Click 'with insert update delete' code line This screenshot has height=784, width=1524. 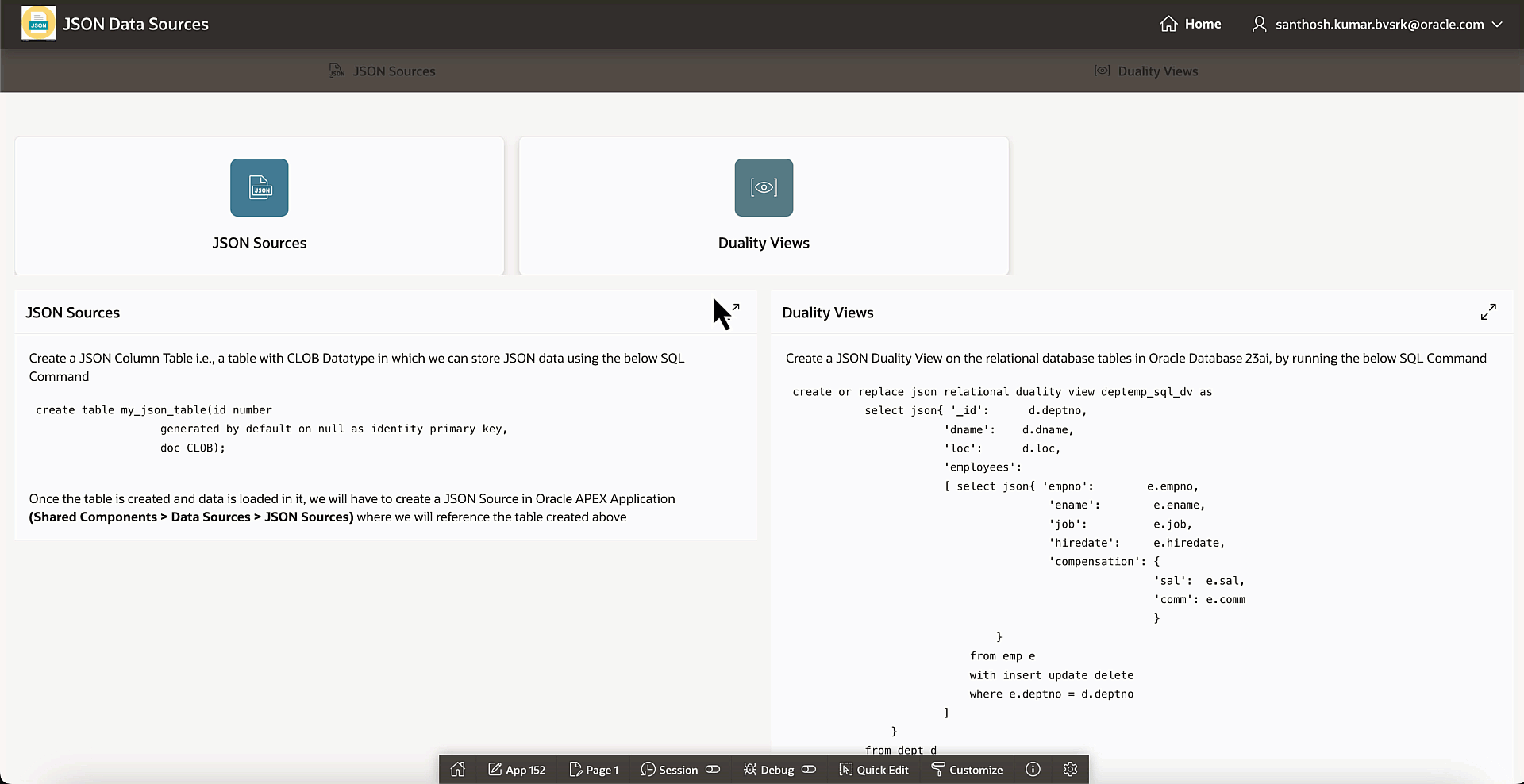coord(1052,675)
